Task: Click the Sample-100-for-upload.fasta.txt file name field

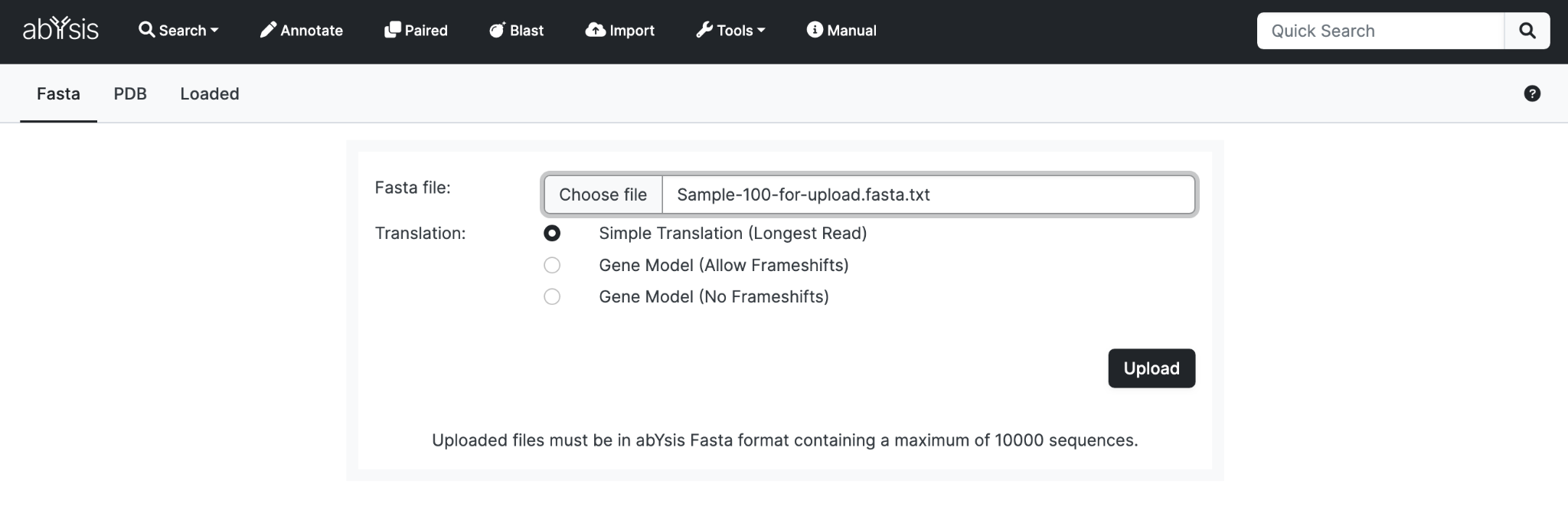Action: [929, 195]
